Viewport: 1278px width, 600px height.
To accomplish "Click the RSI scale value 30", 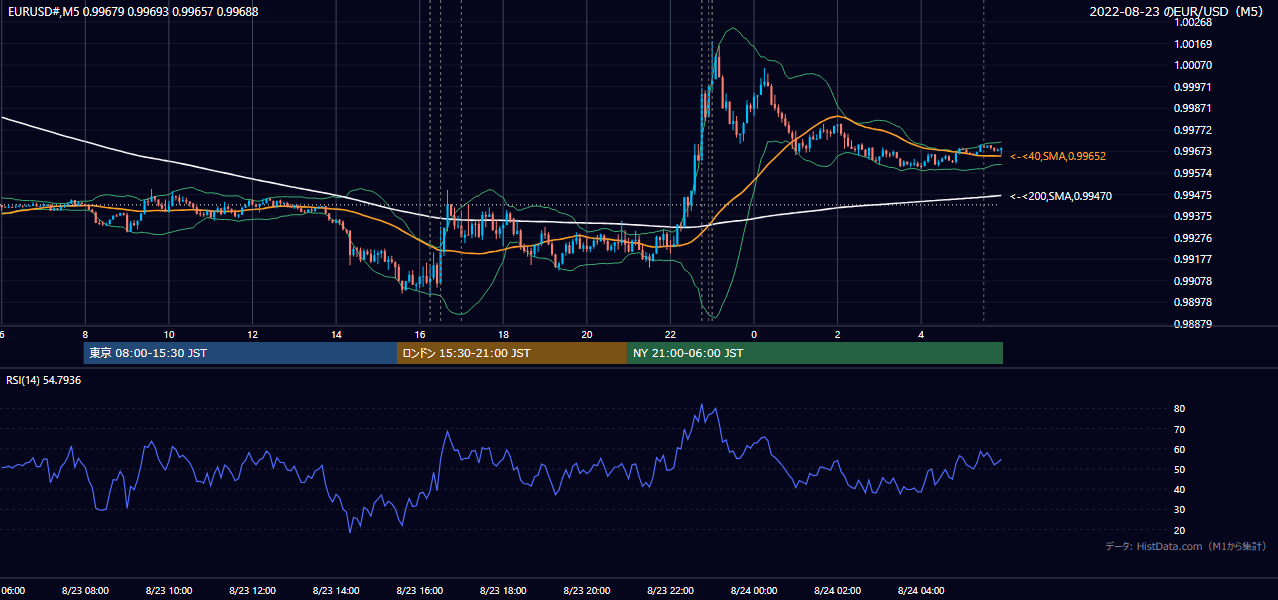I will coord(1180,510).
